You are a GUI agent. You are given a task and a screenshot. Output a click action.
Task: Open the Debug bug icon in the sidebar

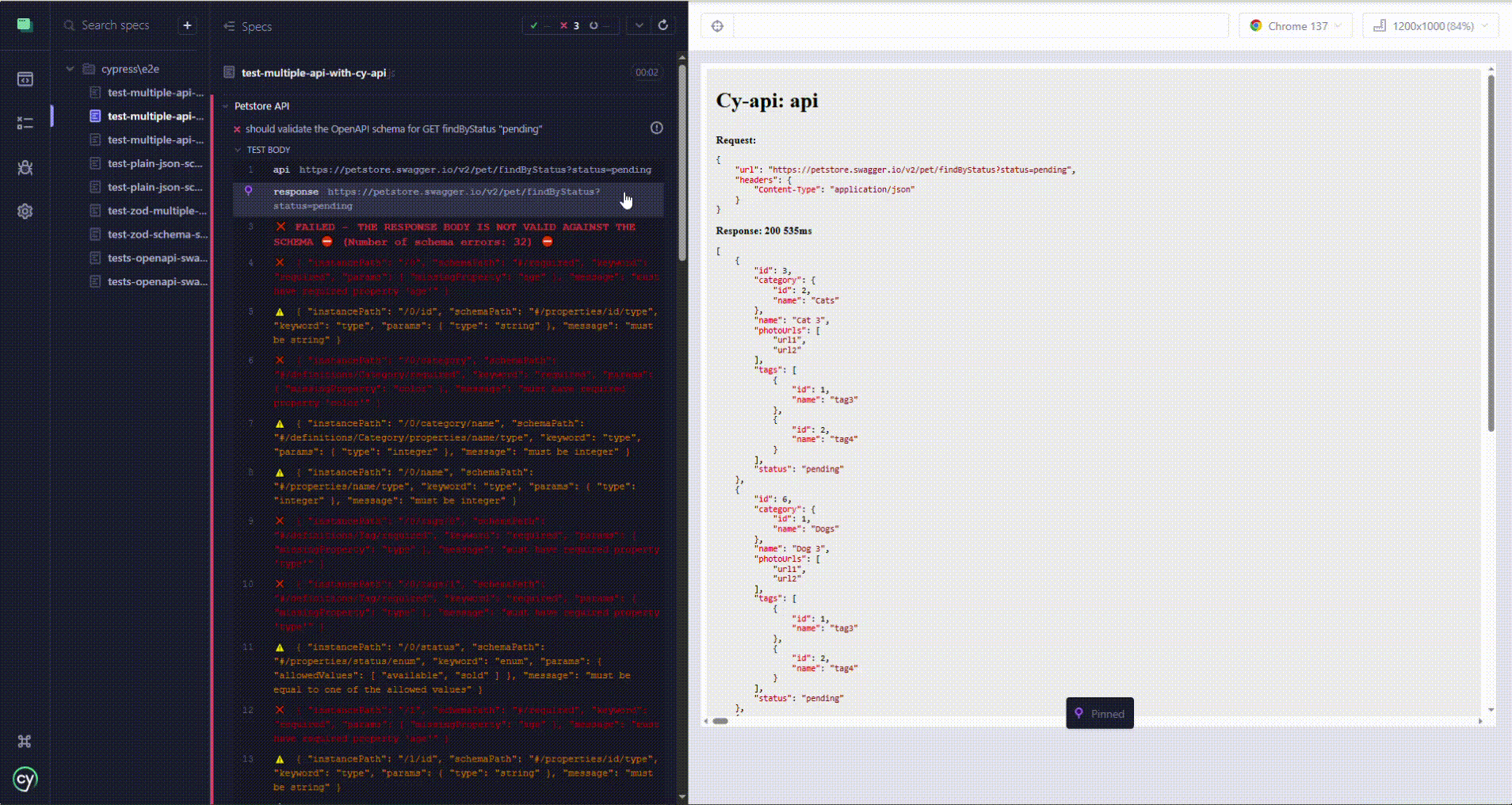click(25, 167)
